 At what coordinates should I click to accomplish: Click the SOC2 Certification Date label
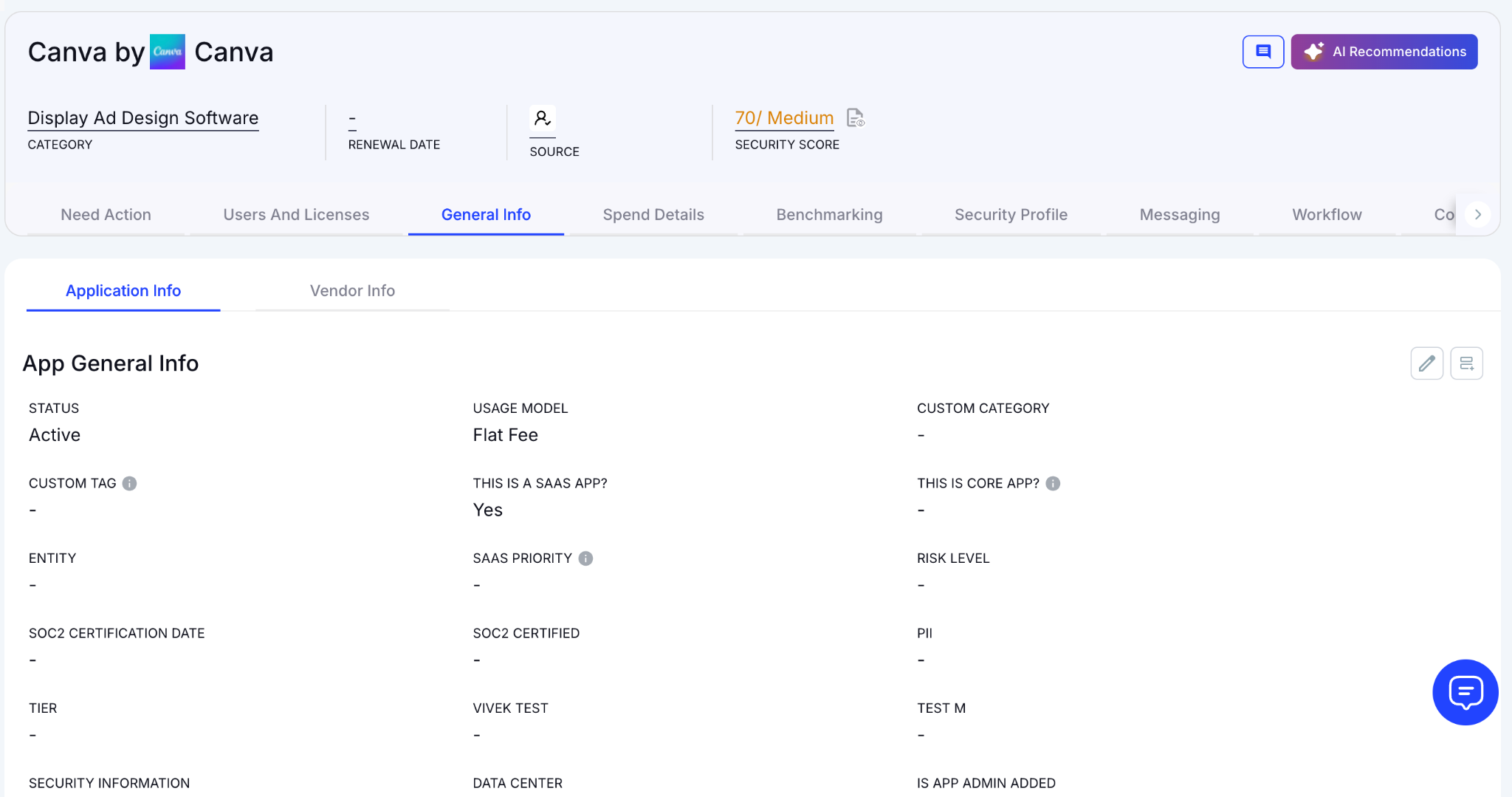pos(117,634)
